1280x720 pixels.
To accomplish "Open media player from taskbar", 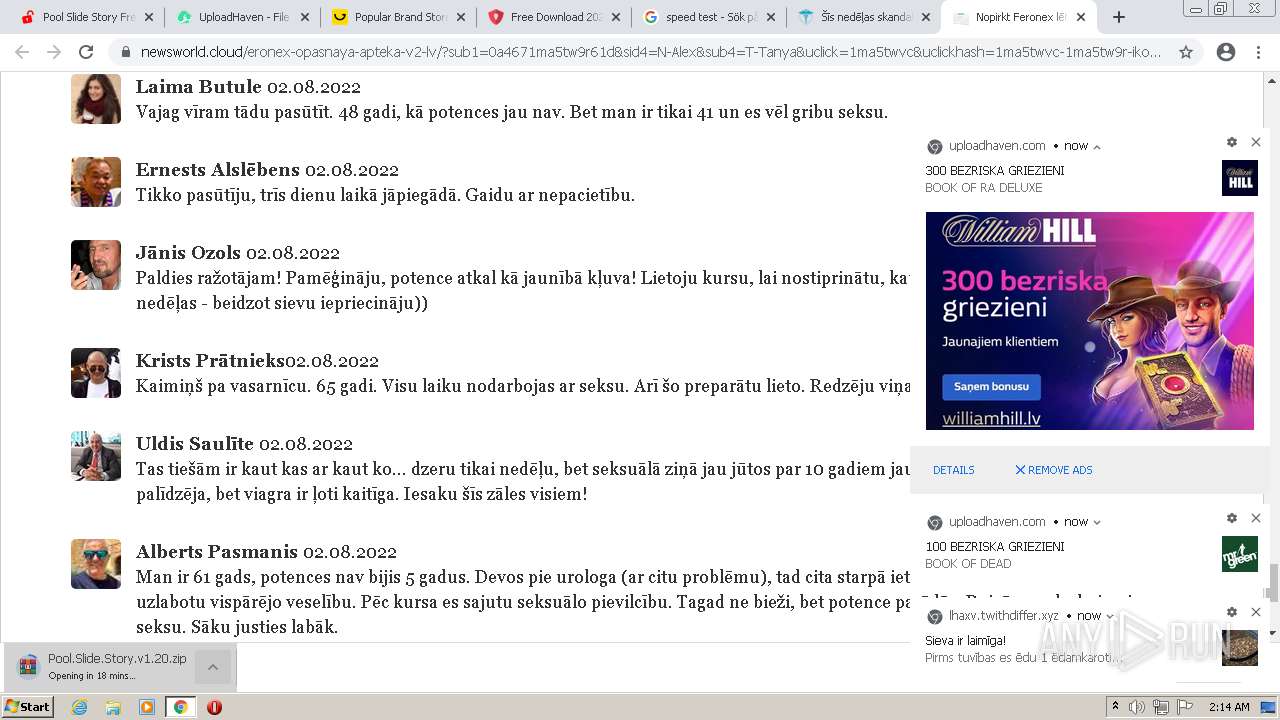I will point(147,707).
